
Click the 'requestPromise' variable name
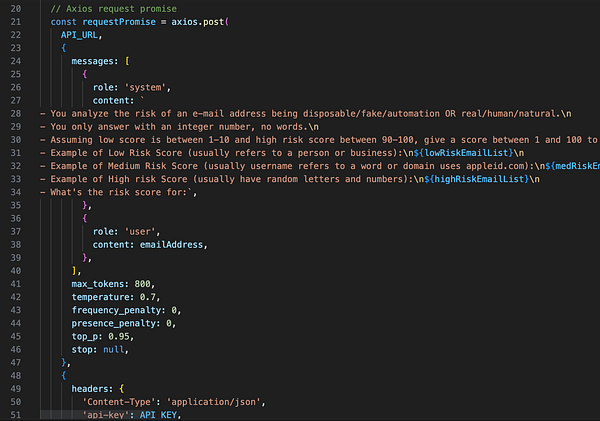119,22
